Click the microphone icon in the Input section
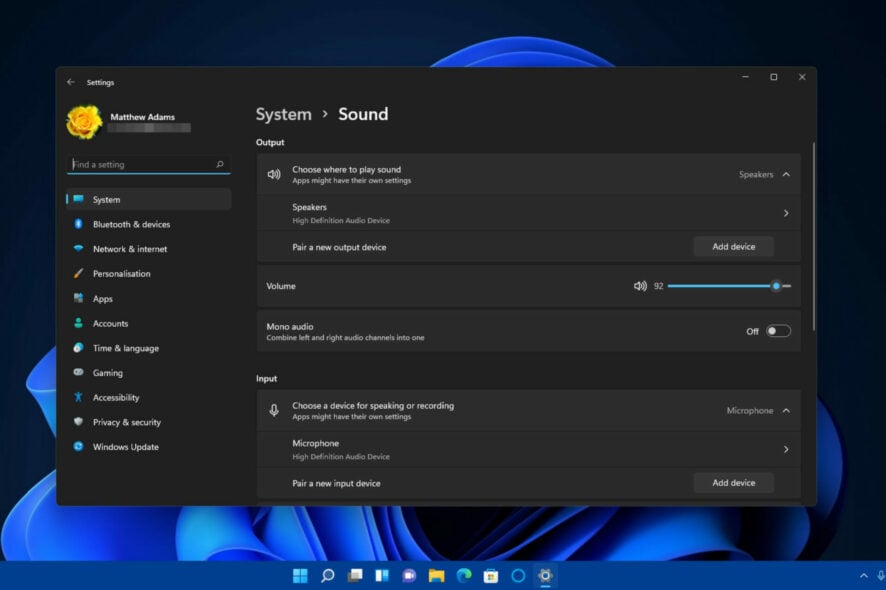The width and height of the screenshot is (886, 590). tap(271, 410)
